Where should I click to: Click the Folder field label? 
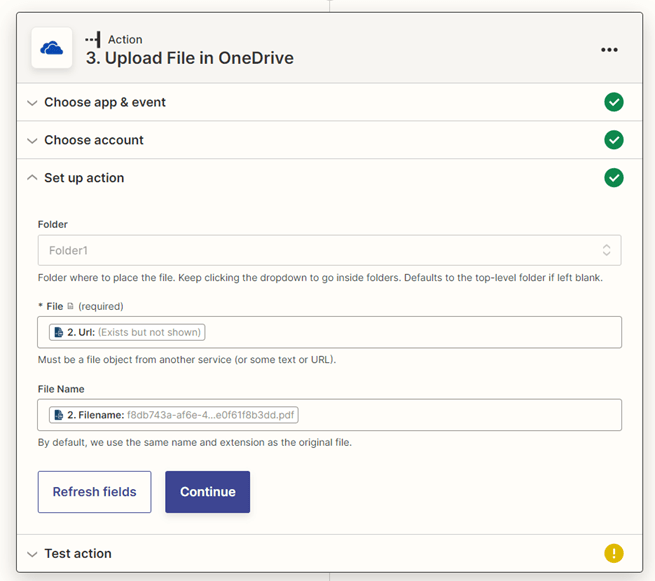point(53,224)
